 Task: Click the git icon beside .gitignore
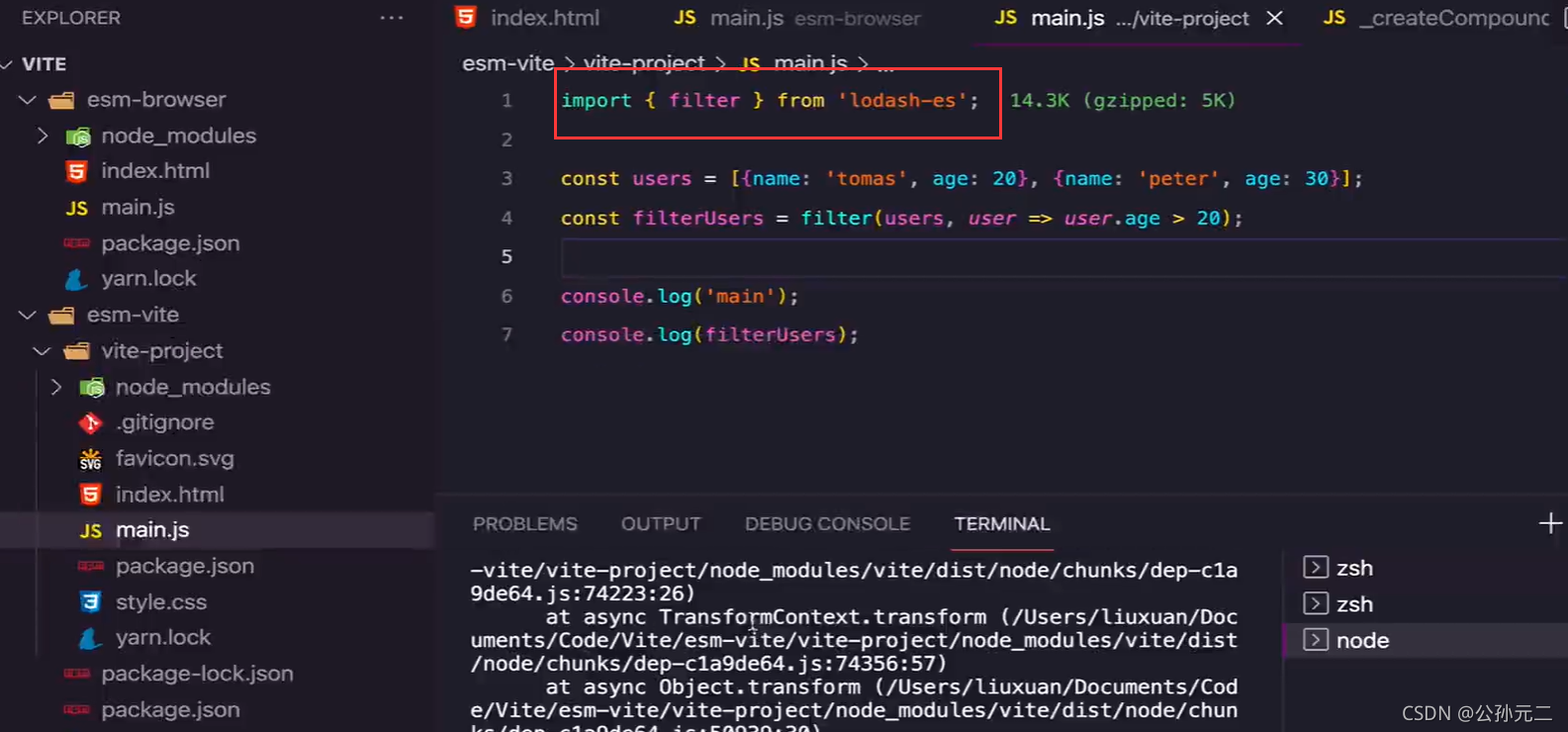pos(90,422)
